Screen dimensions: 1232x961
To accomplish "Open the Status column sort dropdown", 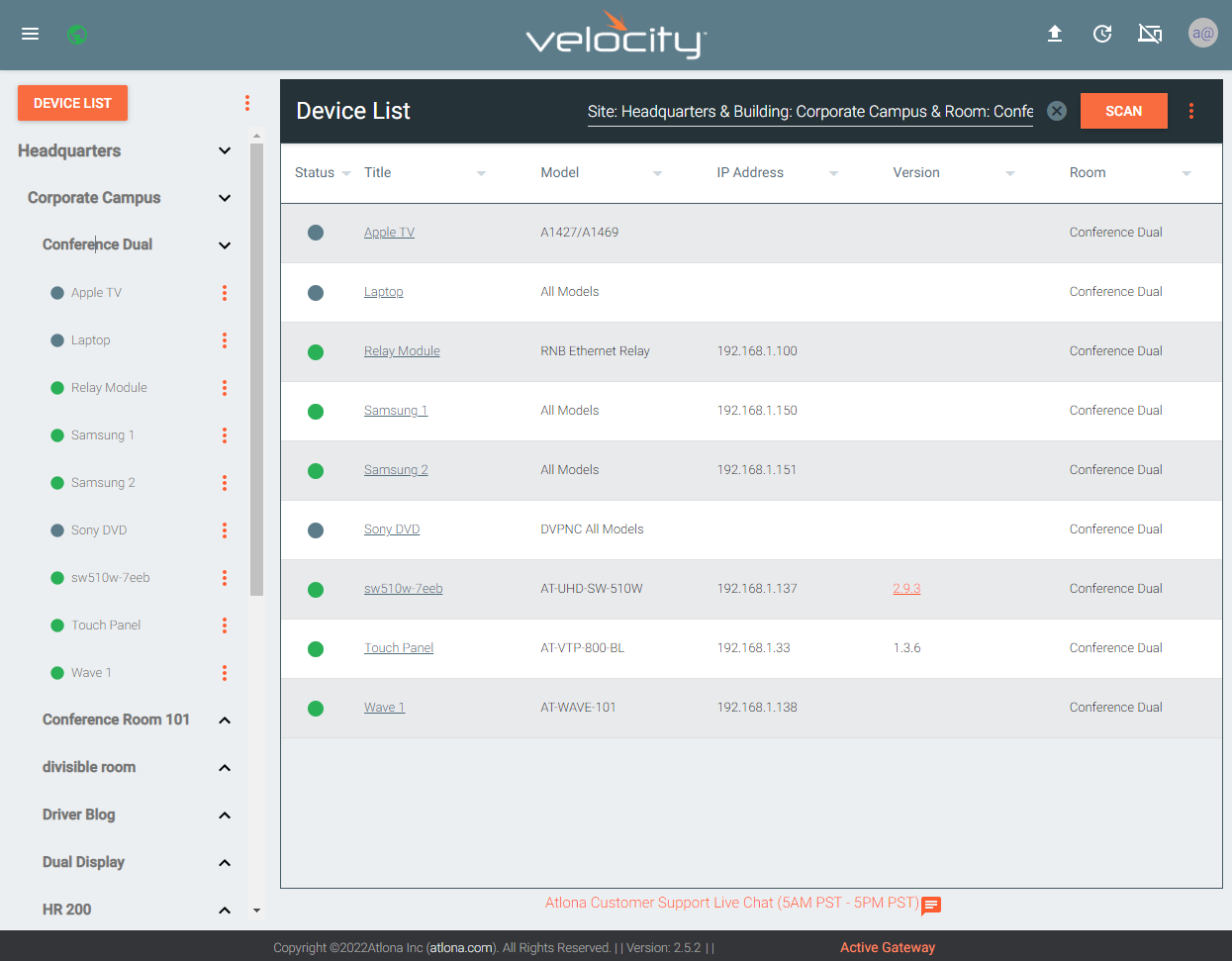I will tap(346, 173).
